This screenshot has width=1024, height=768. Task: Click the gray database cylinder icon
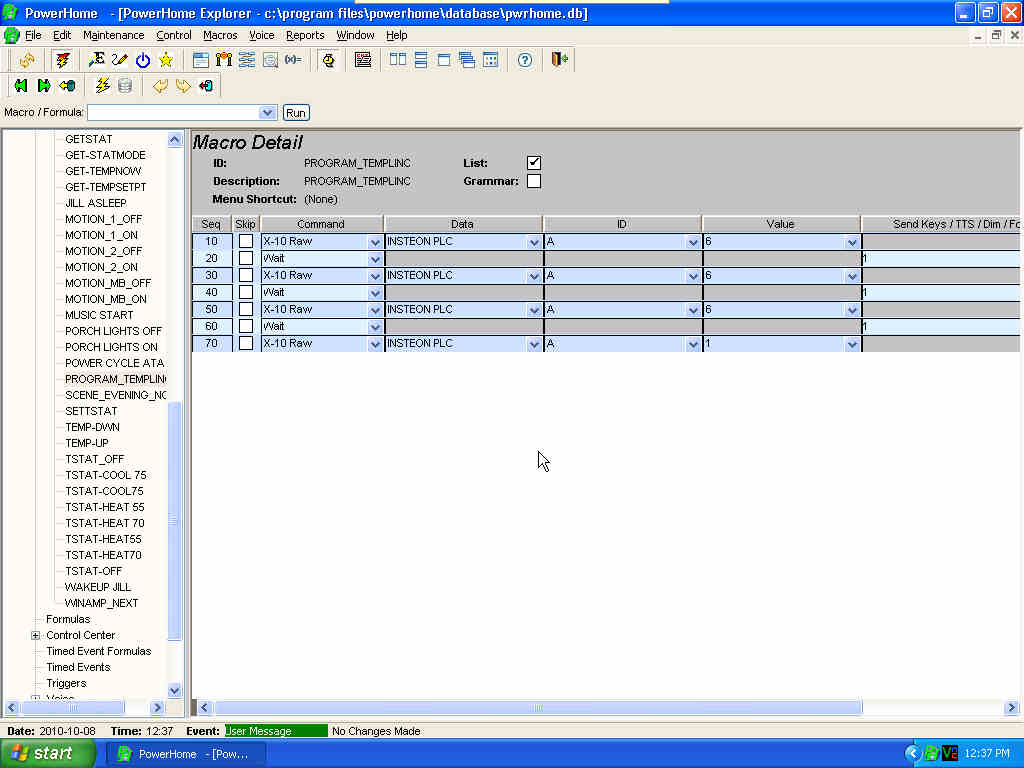[125, 86]
